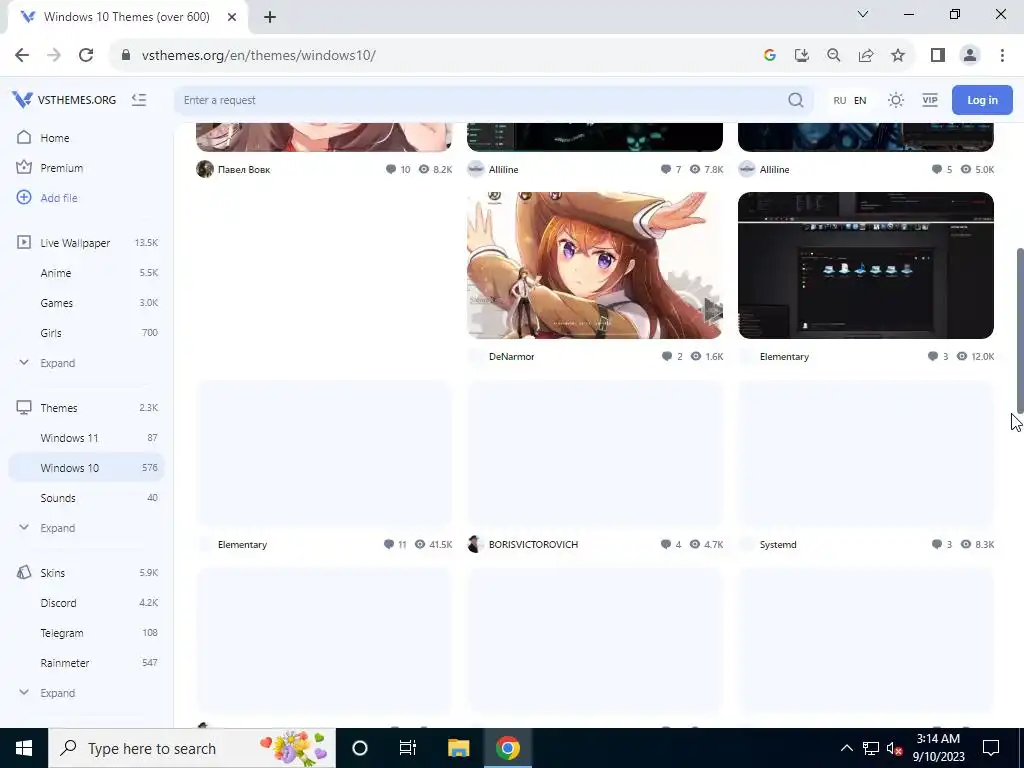Click the views eye icon showing 41.5K
Viewport: 1024px width, 768px height.
(420, 545)
